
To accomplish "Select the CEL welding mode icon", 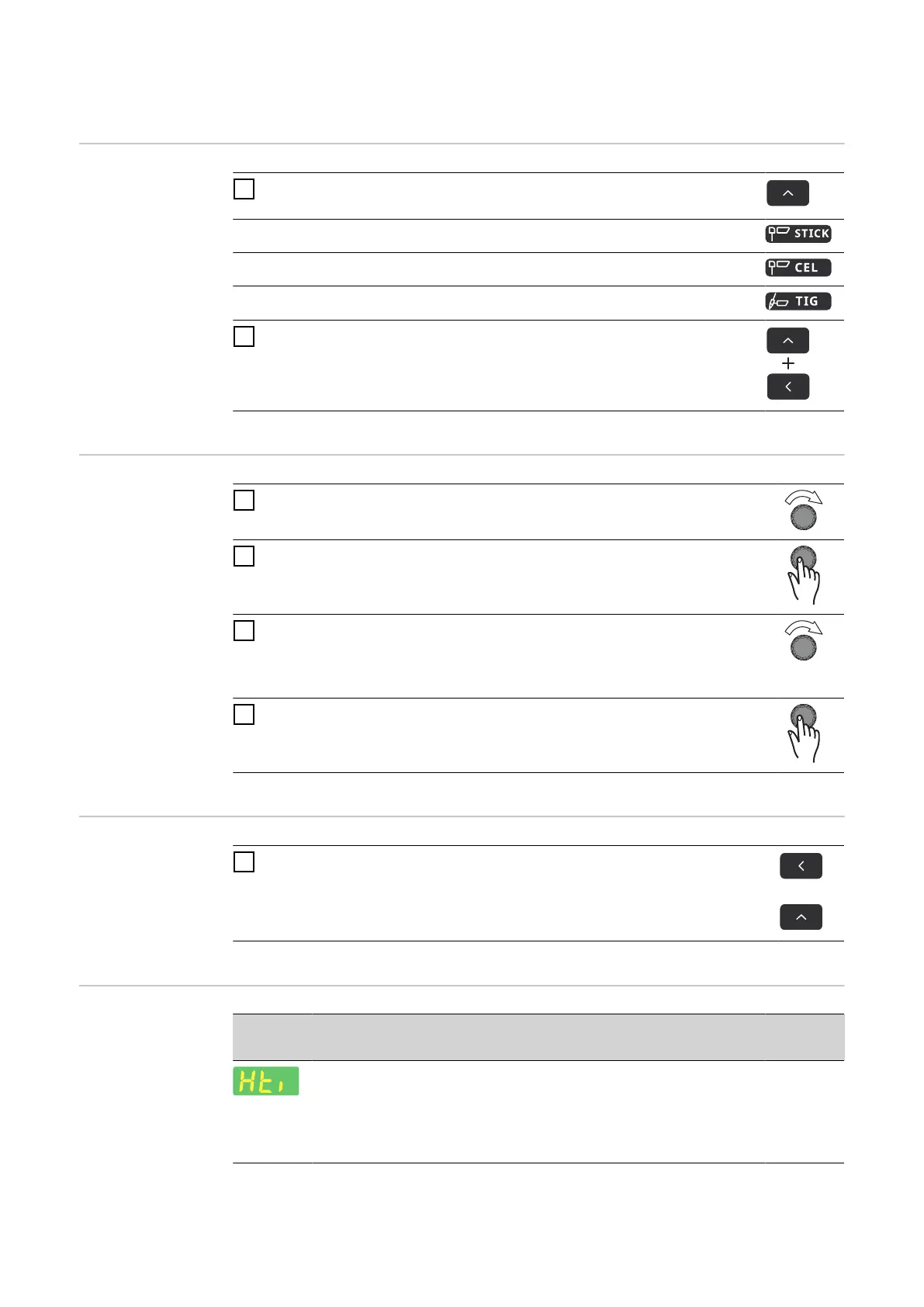I will coord(798,268).
